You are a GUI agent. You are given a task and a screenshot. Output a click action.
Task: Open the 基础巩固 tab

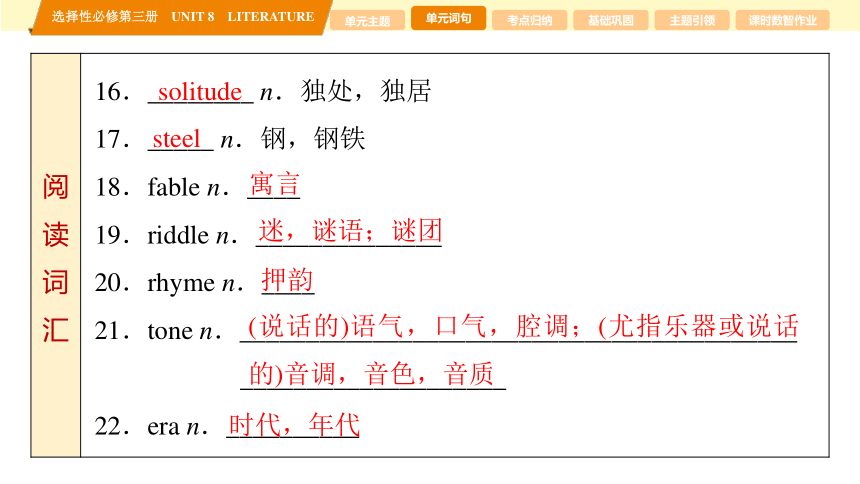click(610, 21)
